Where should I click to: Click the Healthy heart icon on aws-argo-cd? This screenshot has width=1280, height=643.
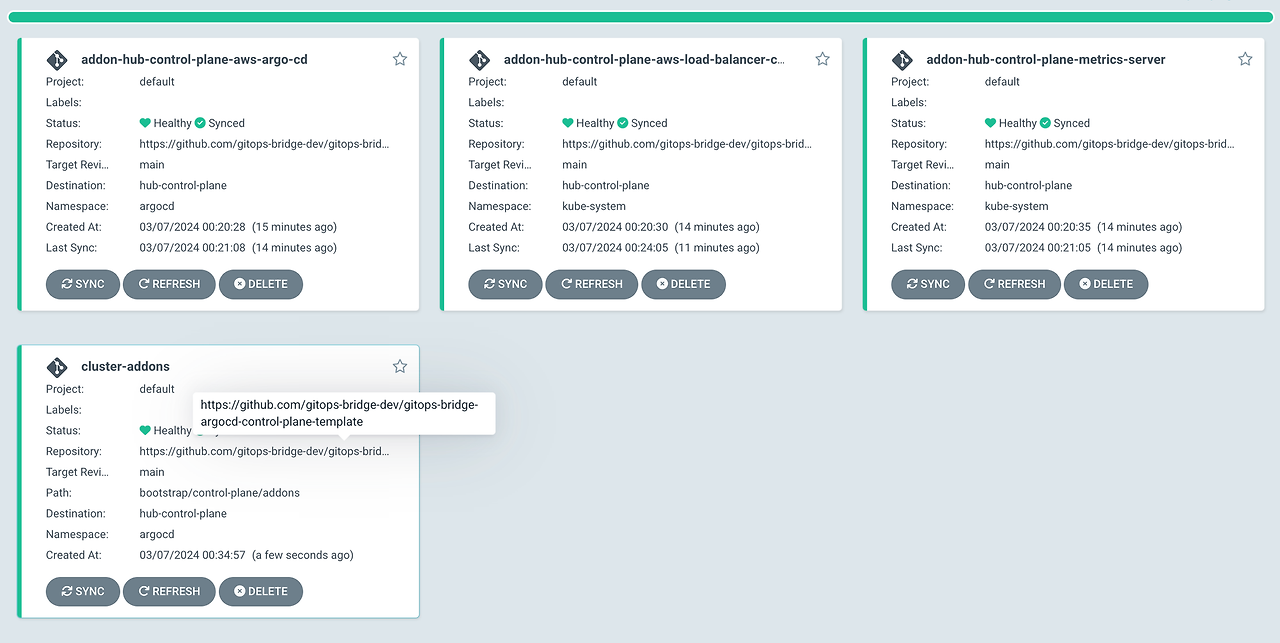click(x=145, y=123)
